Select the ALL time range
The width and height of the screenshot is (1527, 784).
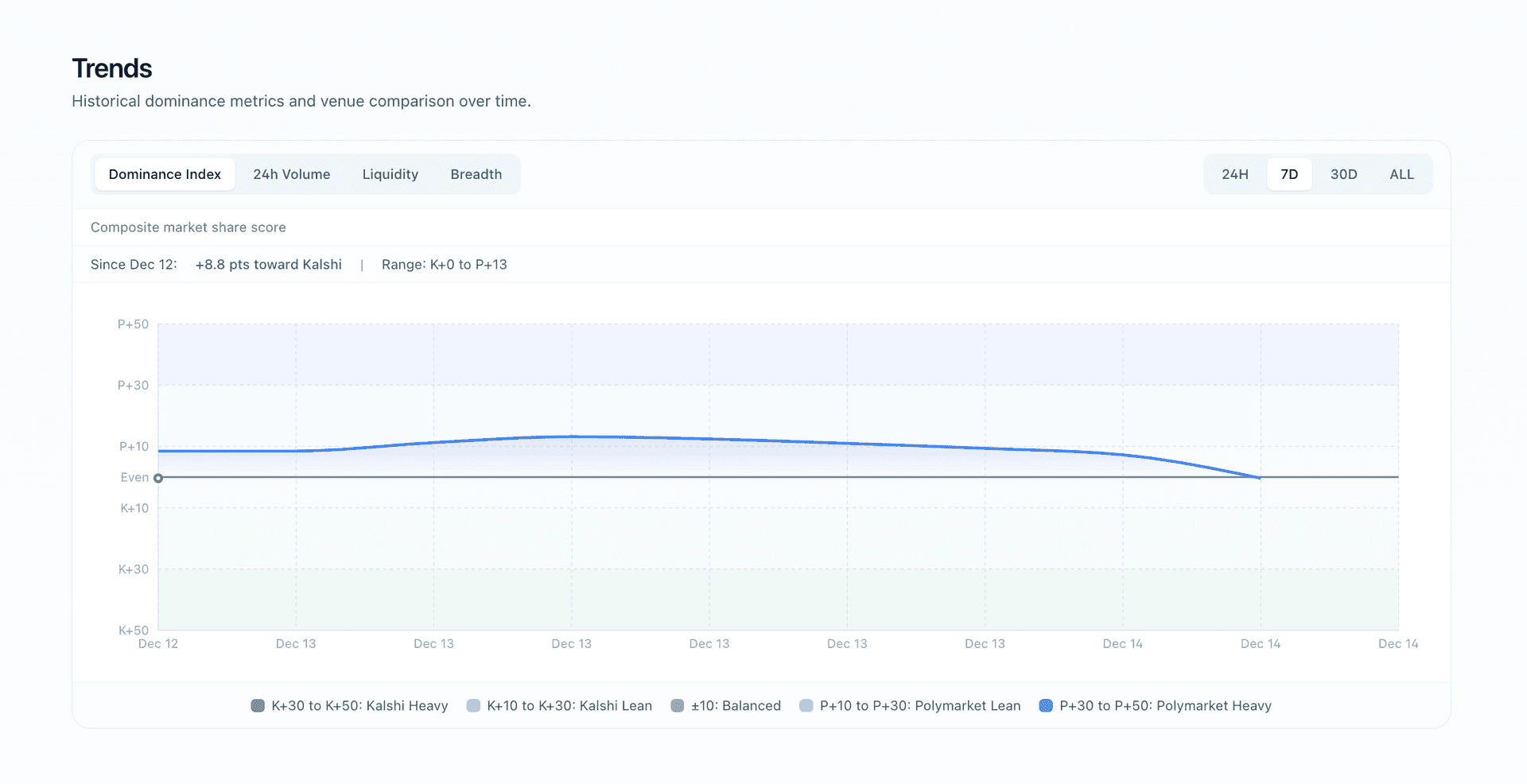coord(1401,174)
